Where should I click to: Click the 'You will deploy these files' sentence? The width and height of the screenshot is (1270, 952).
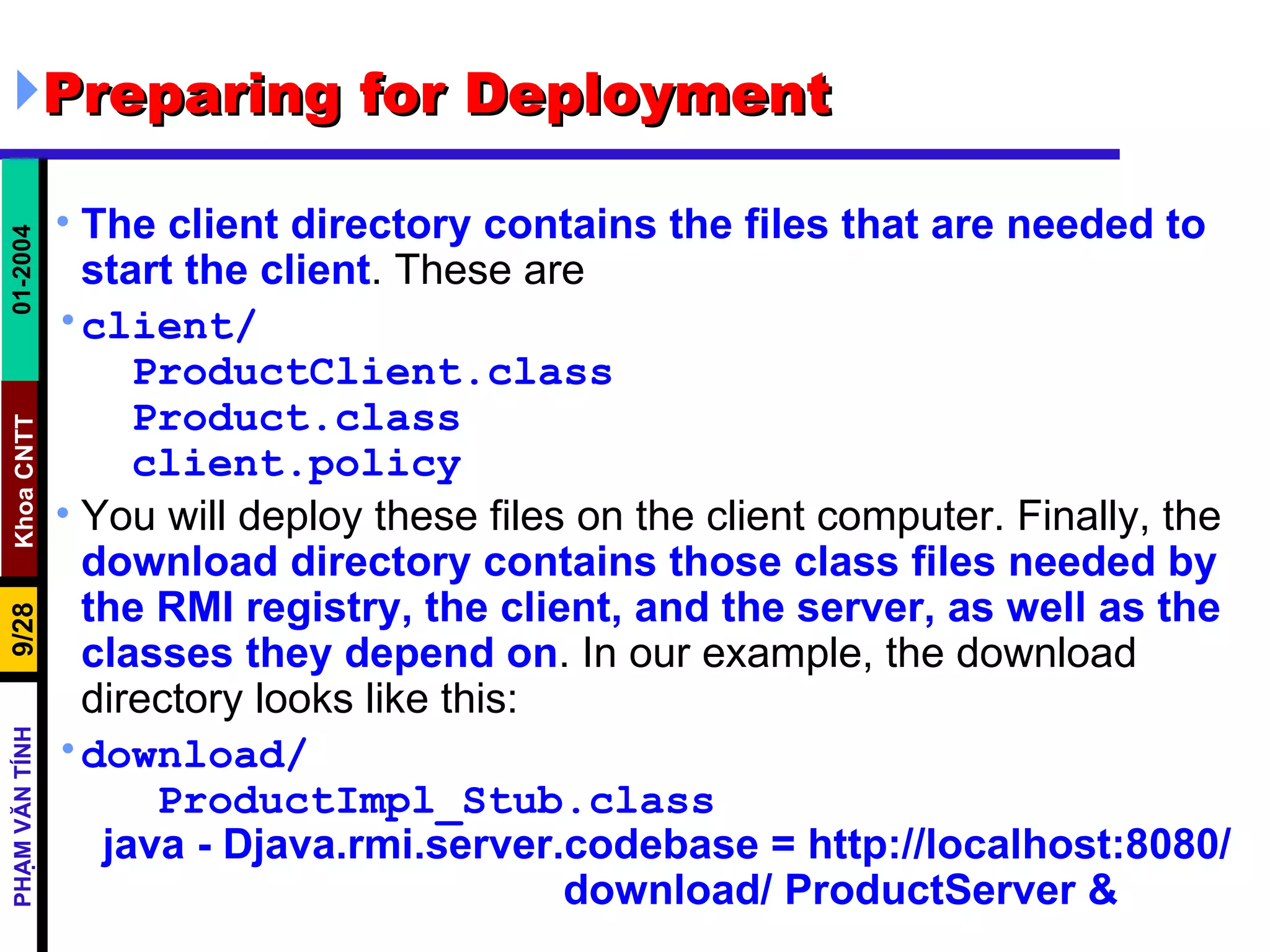541,516
